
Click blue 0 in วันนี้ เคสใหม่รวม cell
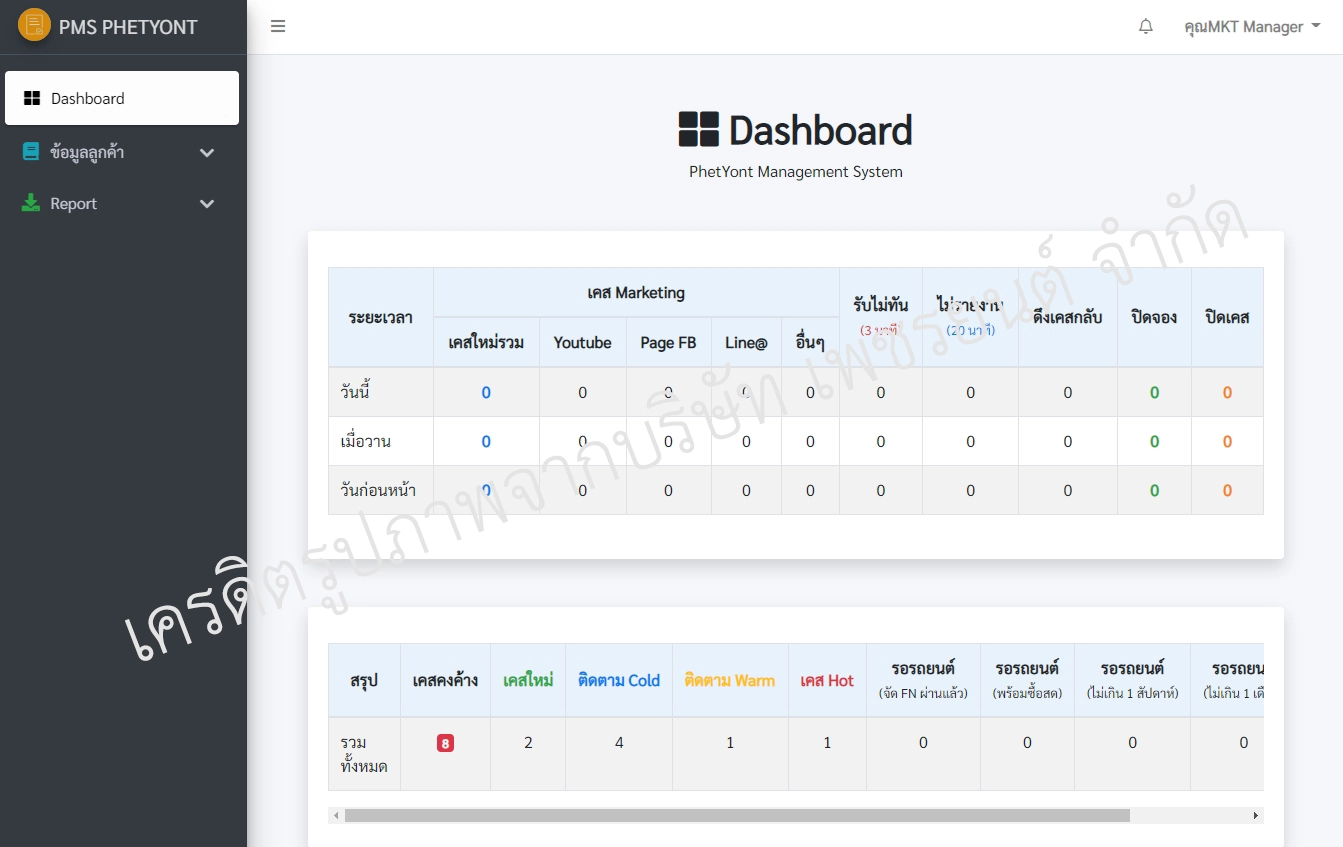[x=486, y=393]
